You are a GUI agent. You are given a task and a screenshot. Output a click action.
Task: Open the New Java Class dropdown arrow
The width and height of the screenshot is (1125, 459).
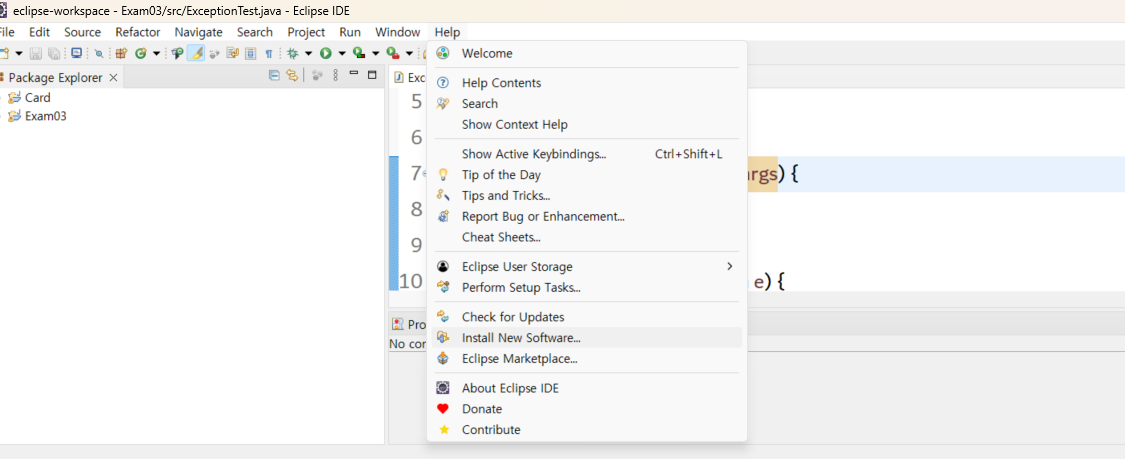[156, 53]
